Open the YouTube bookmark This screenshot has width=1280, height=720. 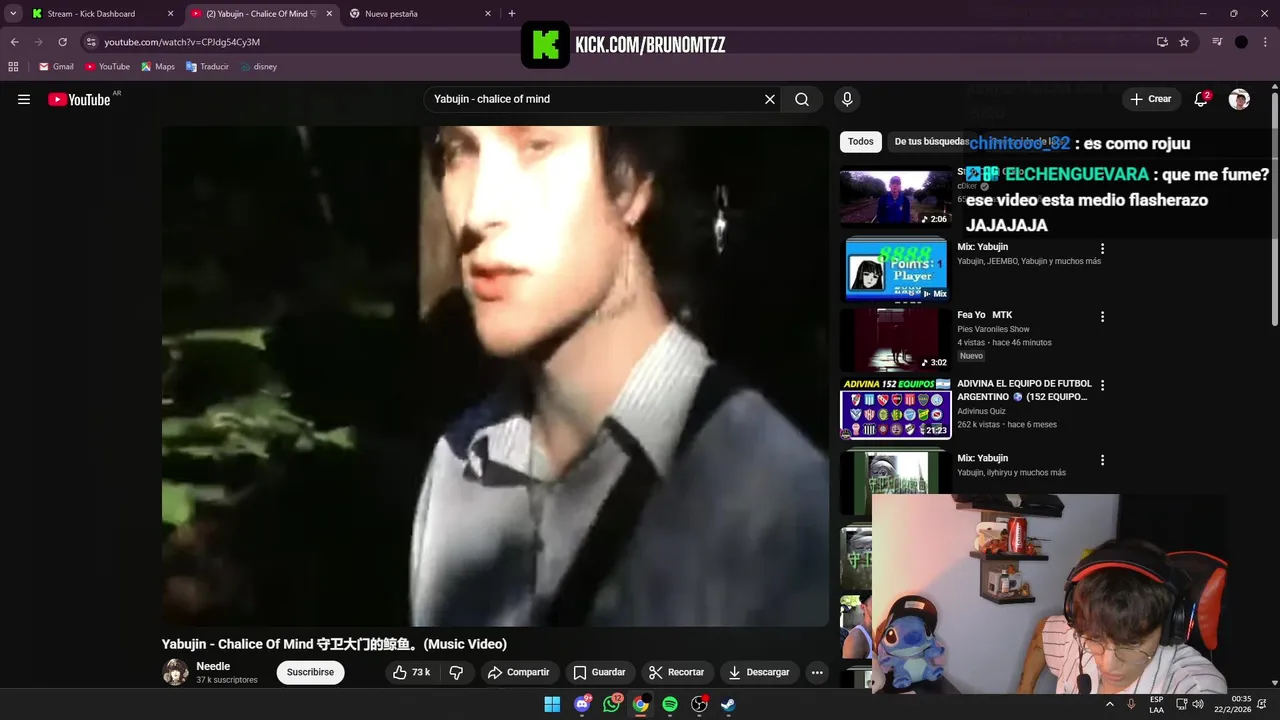coord(107,67)
